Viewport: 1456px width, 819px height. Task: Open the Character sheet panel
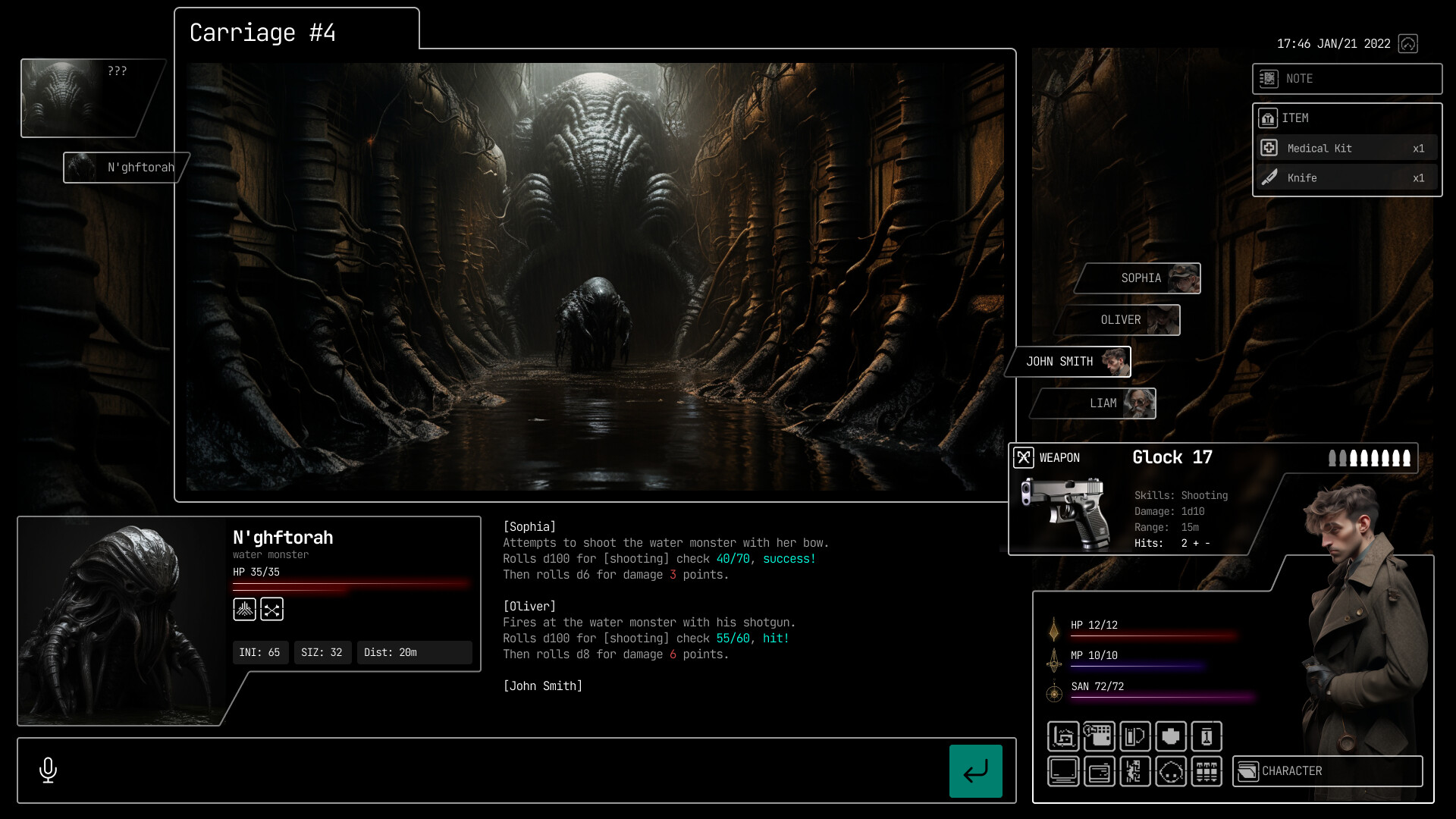click(1327, 770)
